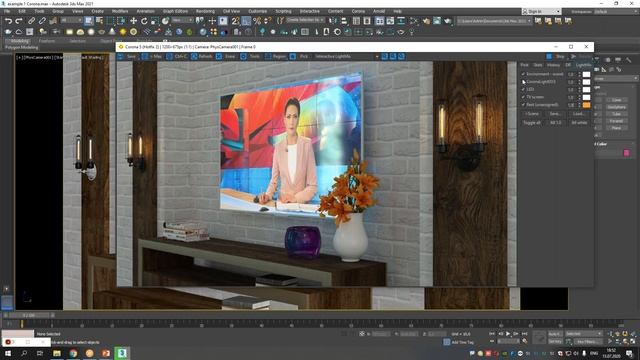Click the Undo arrow in main toolbar
Image resolution: width=640 pixels, height=360 pixels.
point(8,21)
